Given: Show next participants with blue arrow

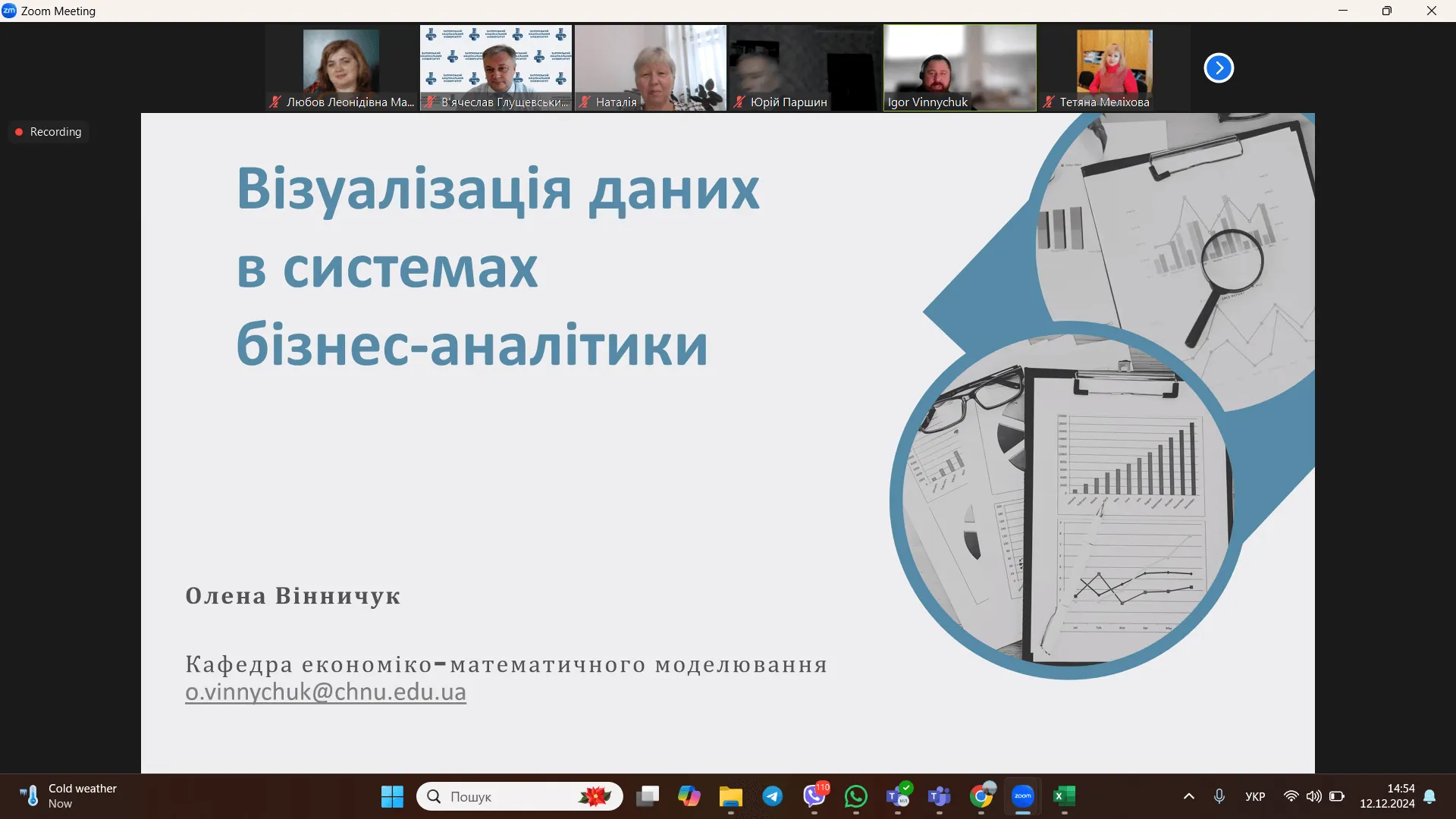Looking at the screenshot, I should pyautogui.click(x=1219, y=68).
